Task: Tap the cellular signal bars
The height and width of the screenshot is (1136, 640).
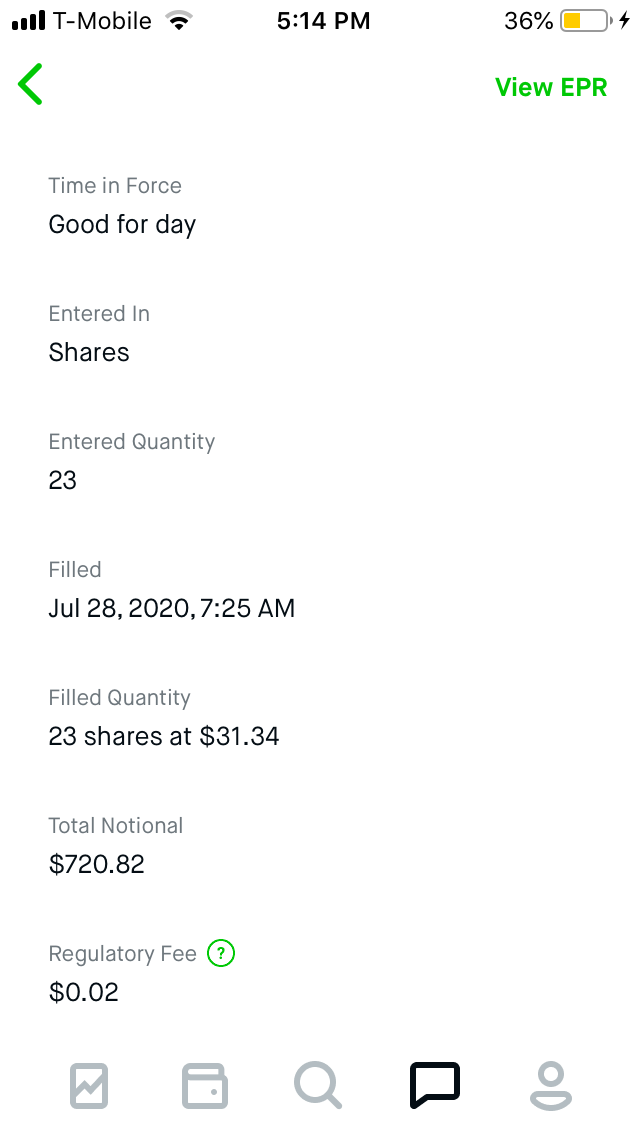Action: coord(29,21)
